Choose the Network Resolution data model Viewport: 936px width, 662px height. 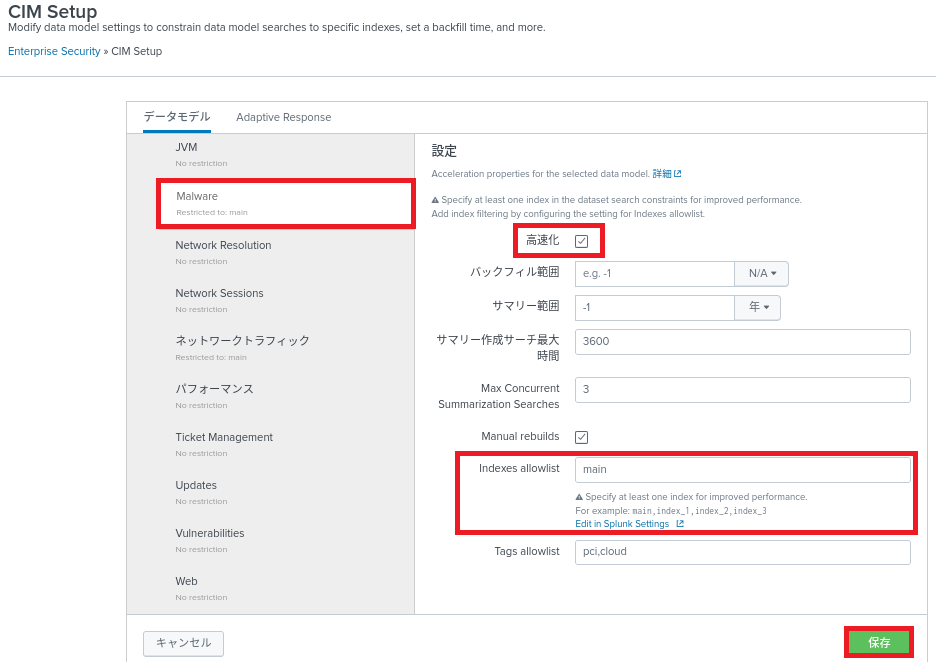pos(223,245)
